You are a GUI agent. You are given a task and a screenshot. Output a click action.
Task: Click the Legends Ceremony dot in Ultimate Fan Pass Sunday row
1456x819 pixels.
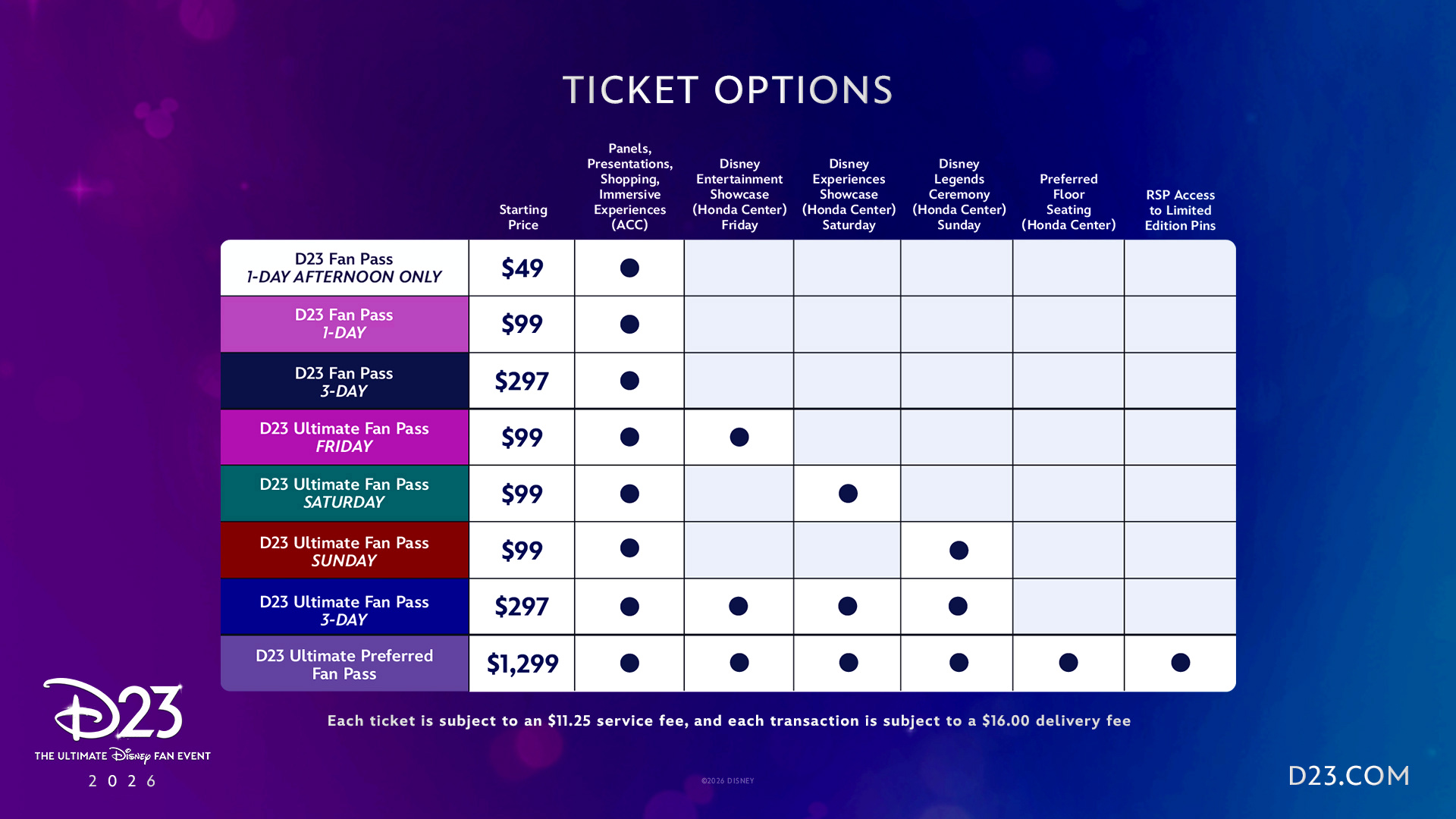tap(959, 550)
